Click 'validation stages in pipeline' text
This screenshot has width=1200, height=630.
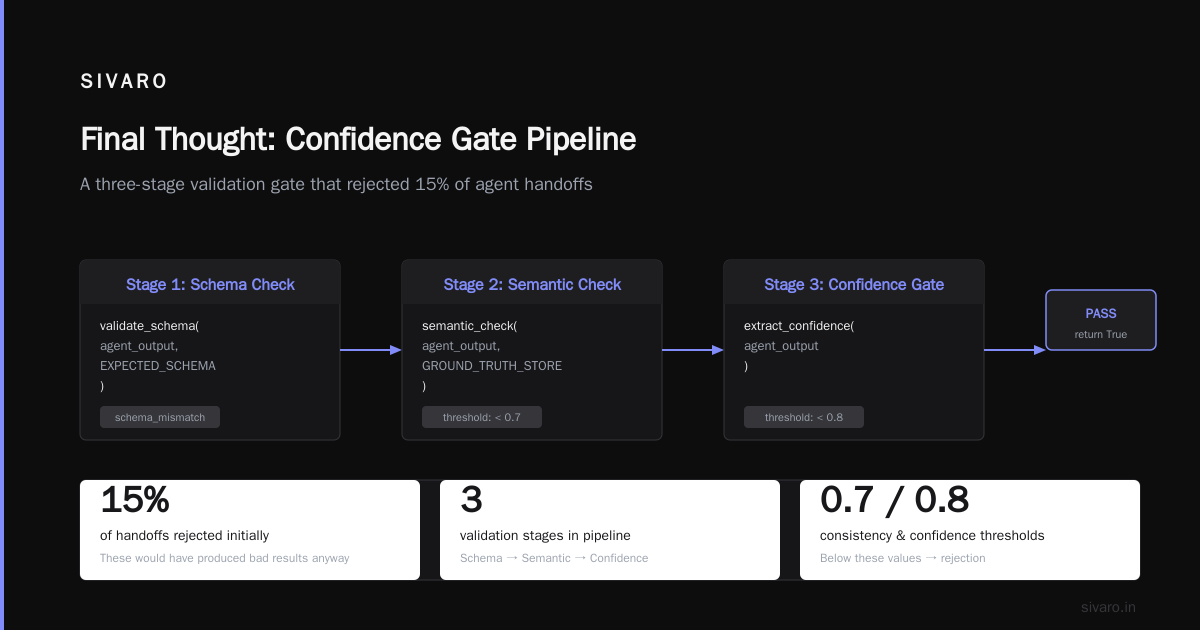[545, 536]
